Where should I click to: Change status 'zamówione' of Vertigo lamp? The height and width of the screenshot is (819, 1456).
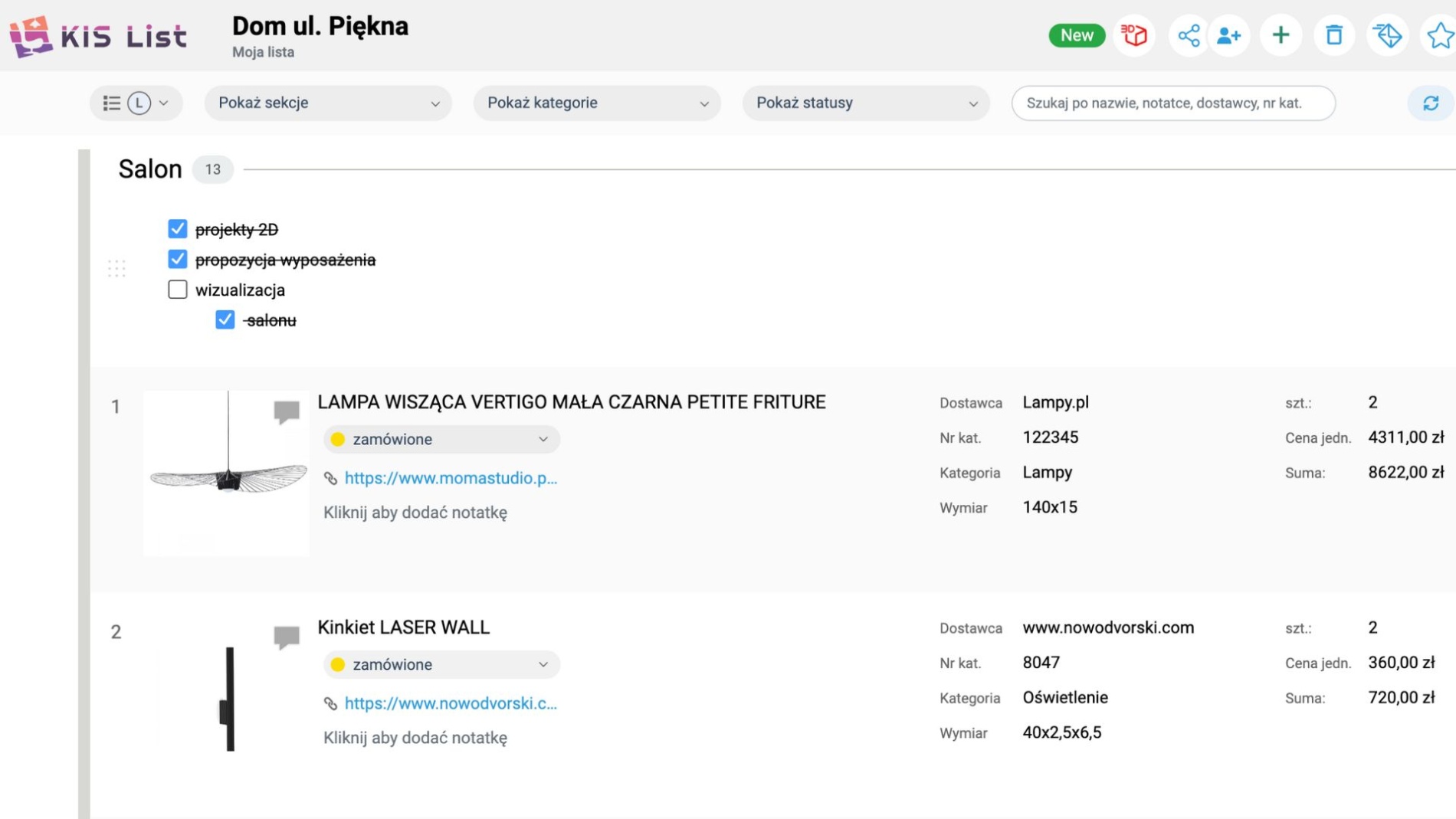(x=441, y=439)
